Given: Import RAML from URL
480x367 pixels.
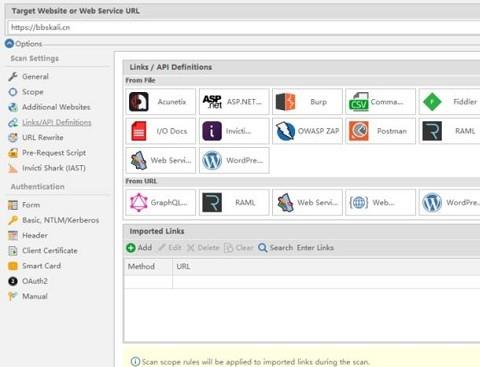Looking at the screenshot, I should pyautogui.click(x=234, y=202).
